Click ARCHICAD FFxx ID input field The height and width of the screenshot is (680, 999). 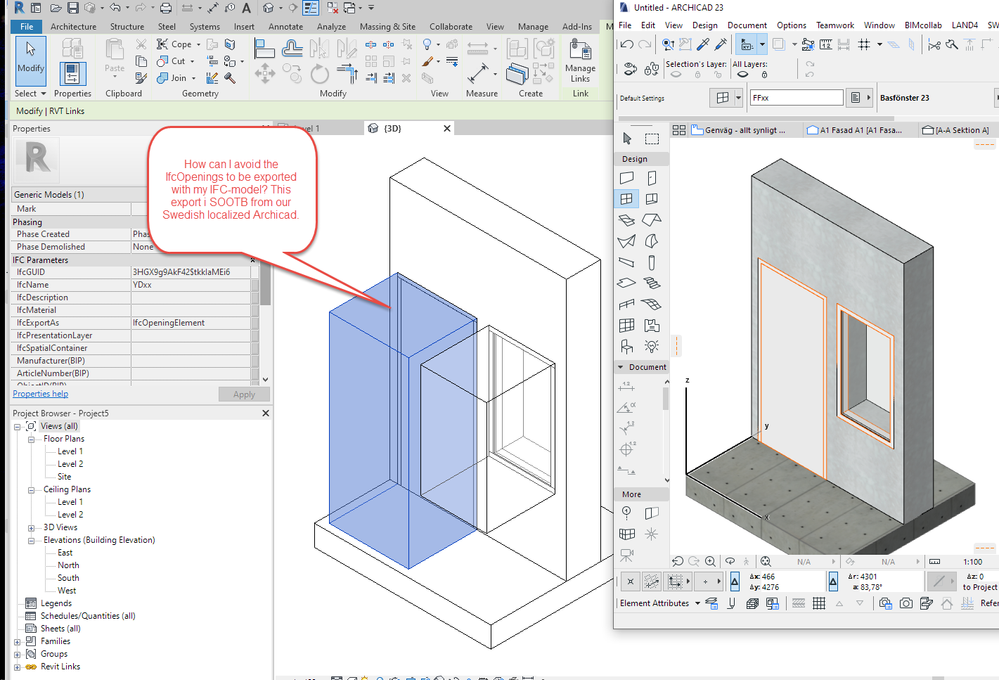pyautogui.click(x=796, y=98)
